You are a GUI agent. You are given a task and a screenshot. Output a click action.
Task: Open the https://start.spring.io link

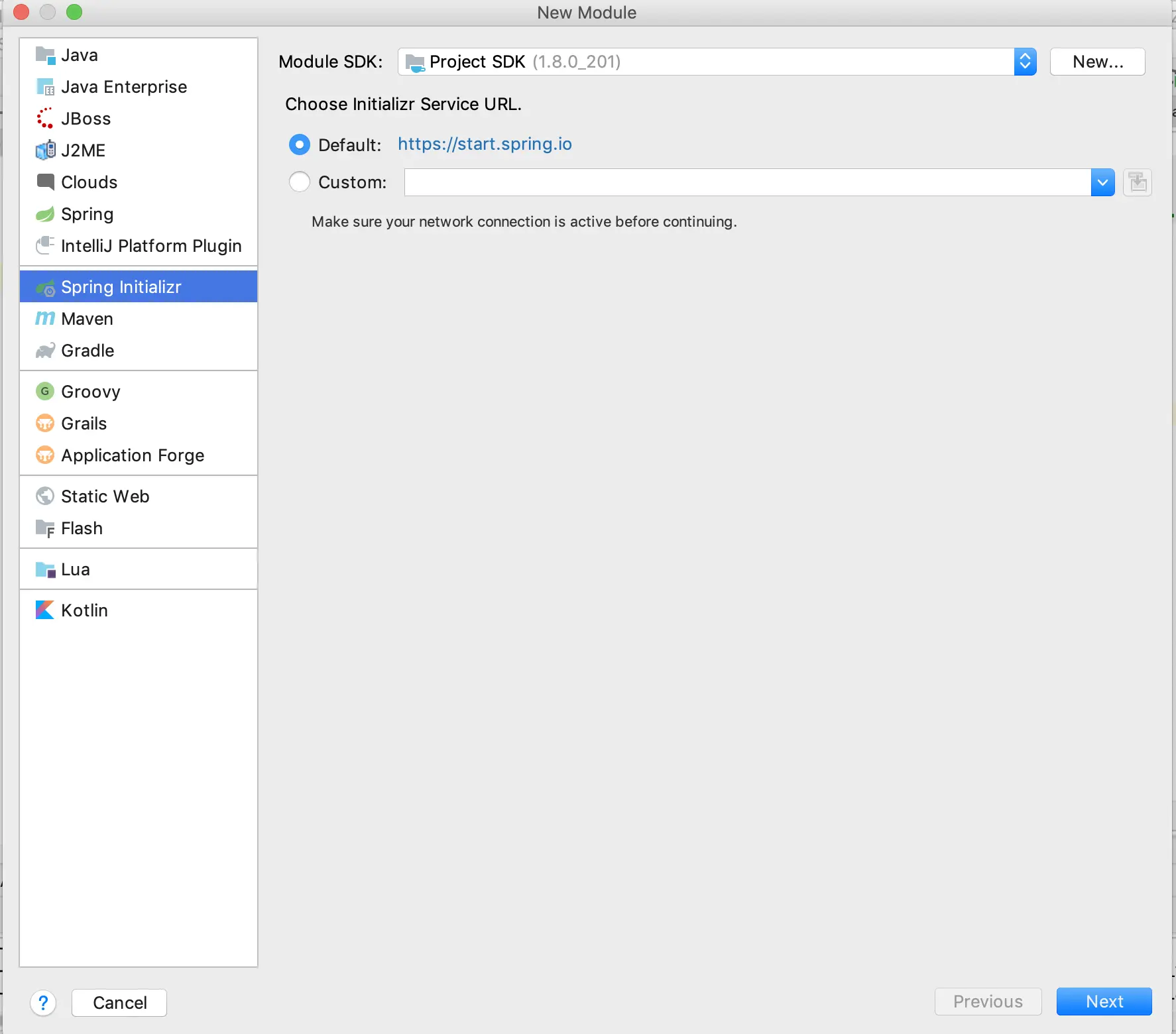(x=485, y=144)
